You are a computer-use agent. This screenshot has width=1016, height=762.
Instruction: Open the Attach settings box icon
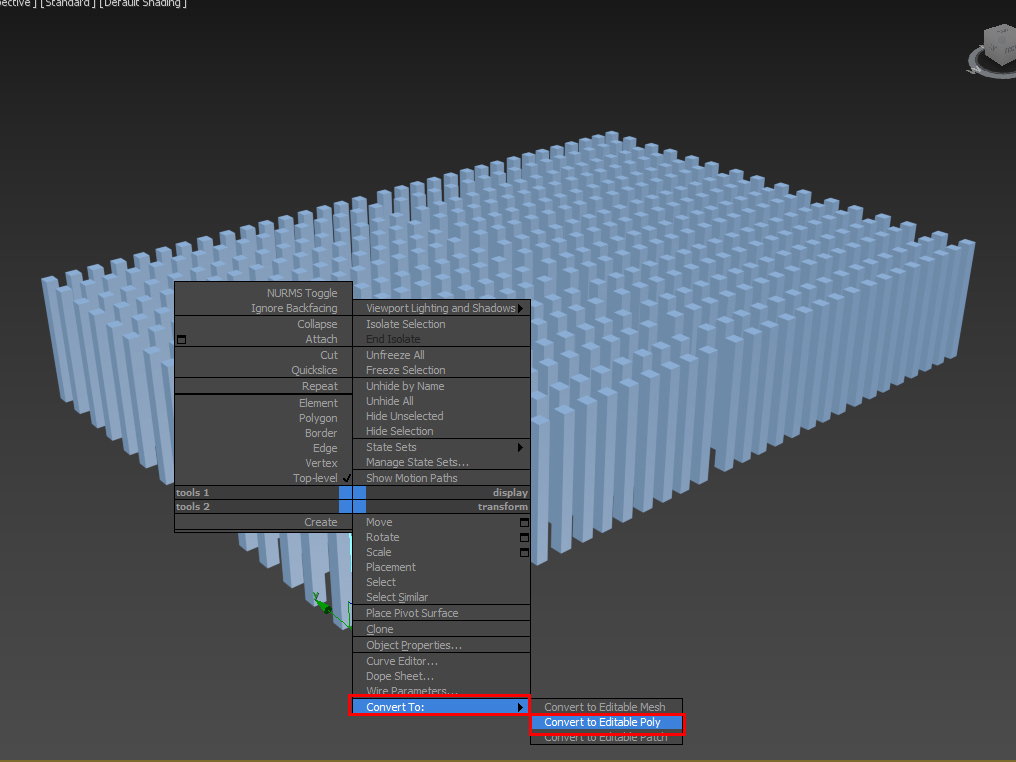pos(181,339)
